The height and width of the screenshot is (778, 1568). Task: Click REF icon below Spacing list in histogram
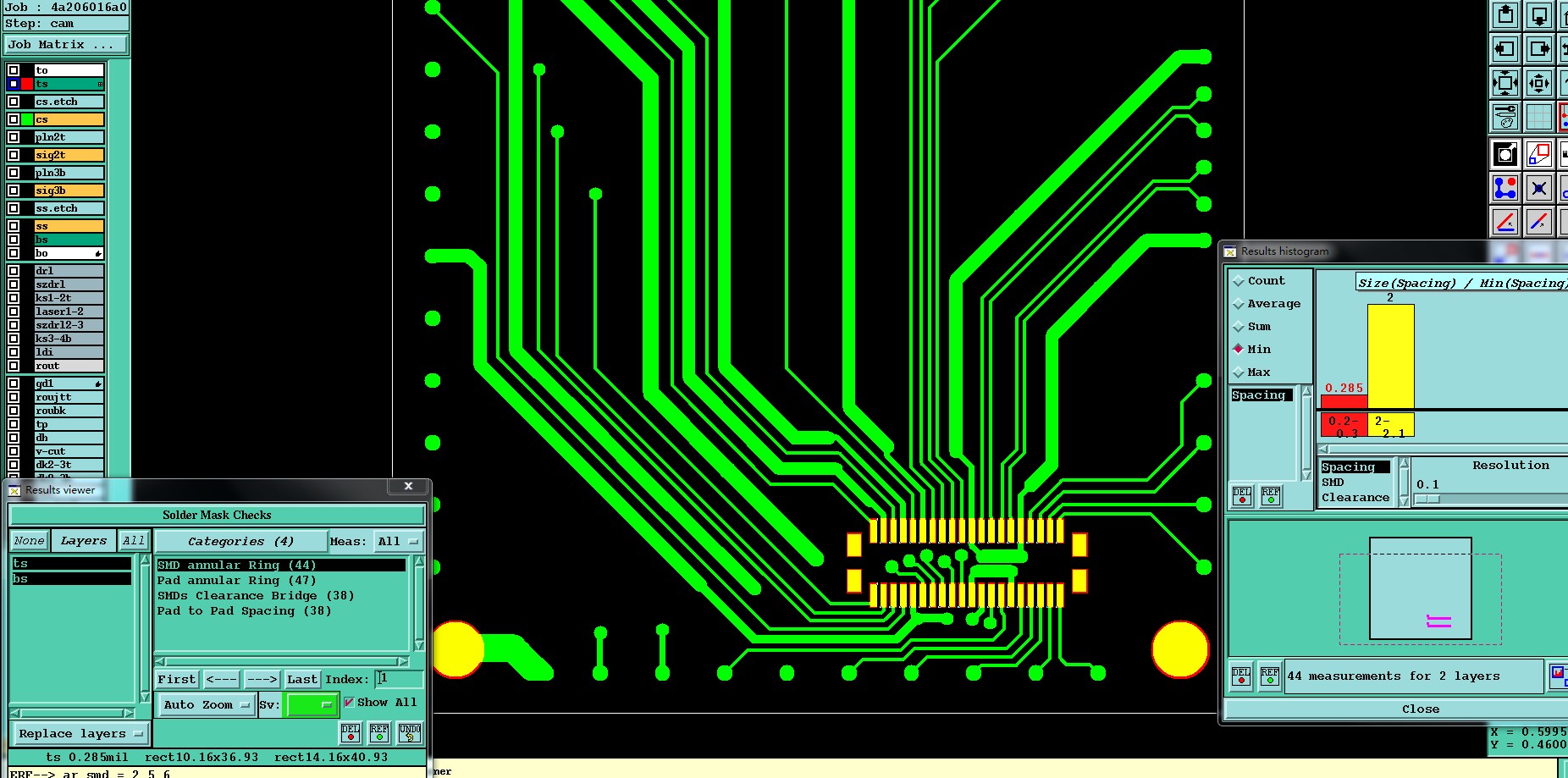[x=1271, y=496]
